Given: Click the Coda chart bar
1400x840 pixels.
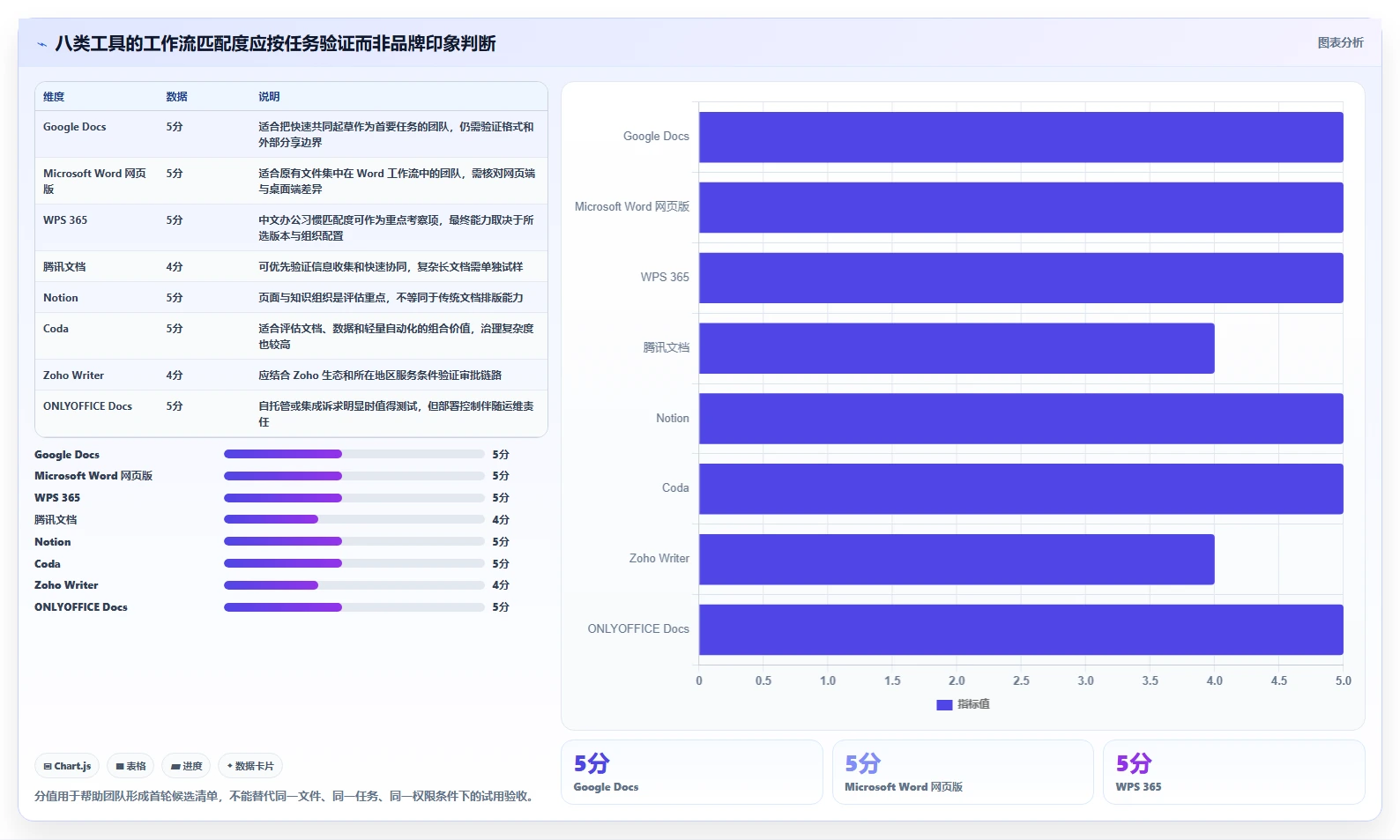Looking at the screenshot, I should tap(1021, 488).
